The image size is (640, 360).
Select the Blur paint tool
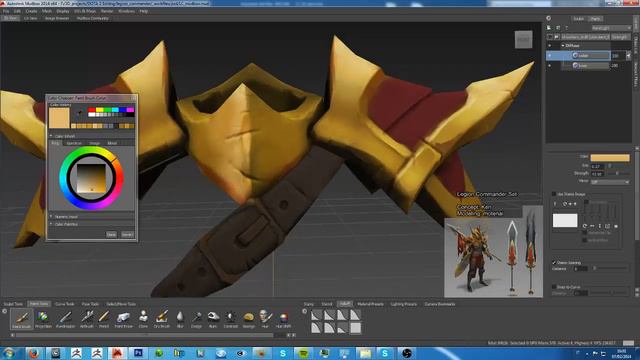click(180, 318)
